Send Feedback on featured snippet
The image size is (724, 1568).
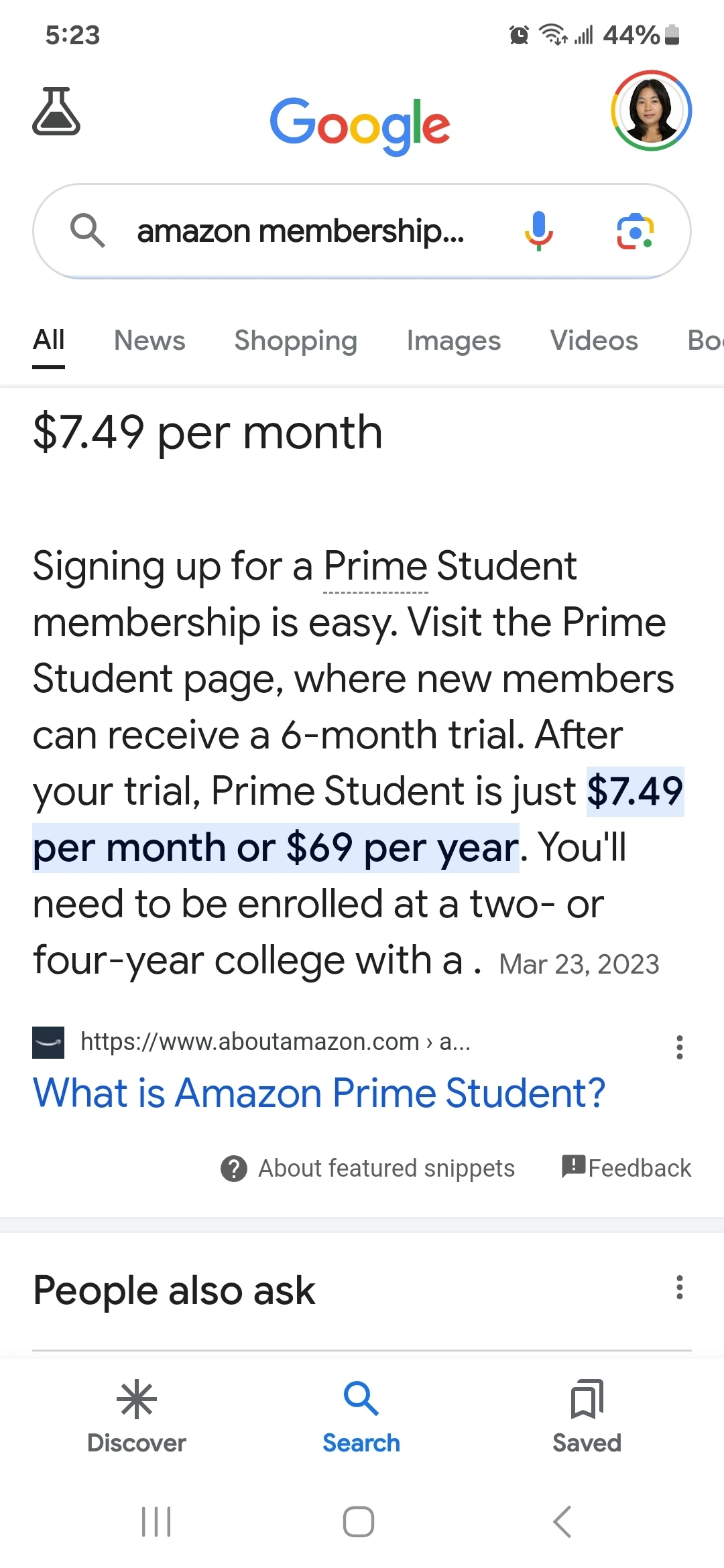pos(627,1167)
